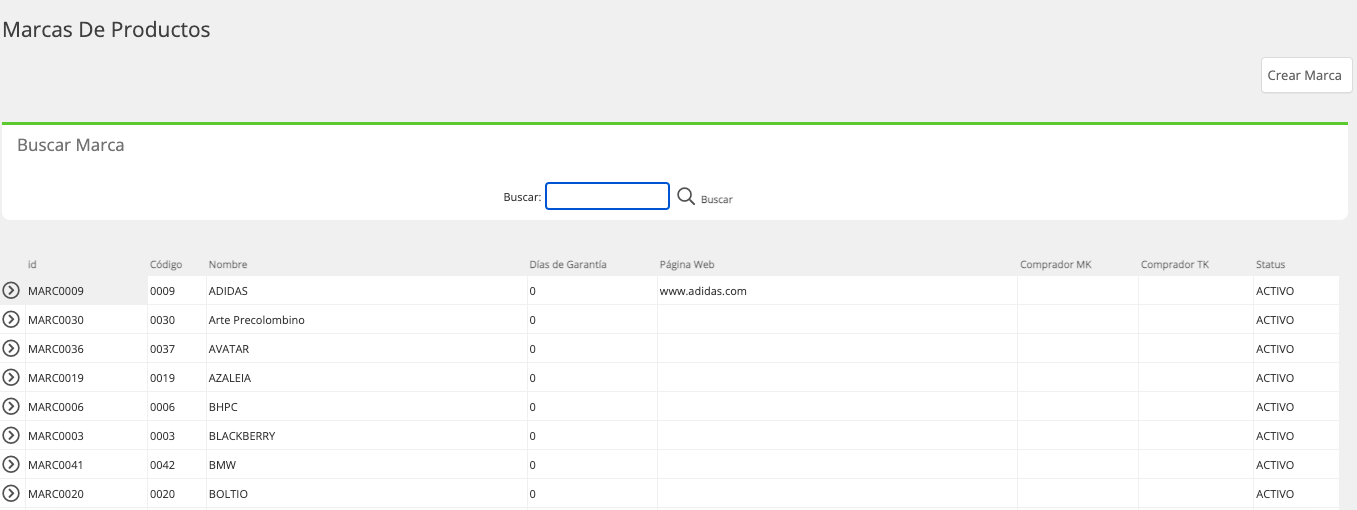Image resolution: width=1357 pixels, height=510 pixels.
Task: Click the Buscar Marca panel heading
Action: [71, 146]
